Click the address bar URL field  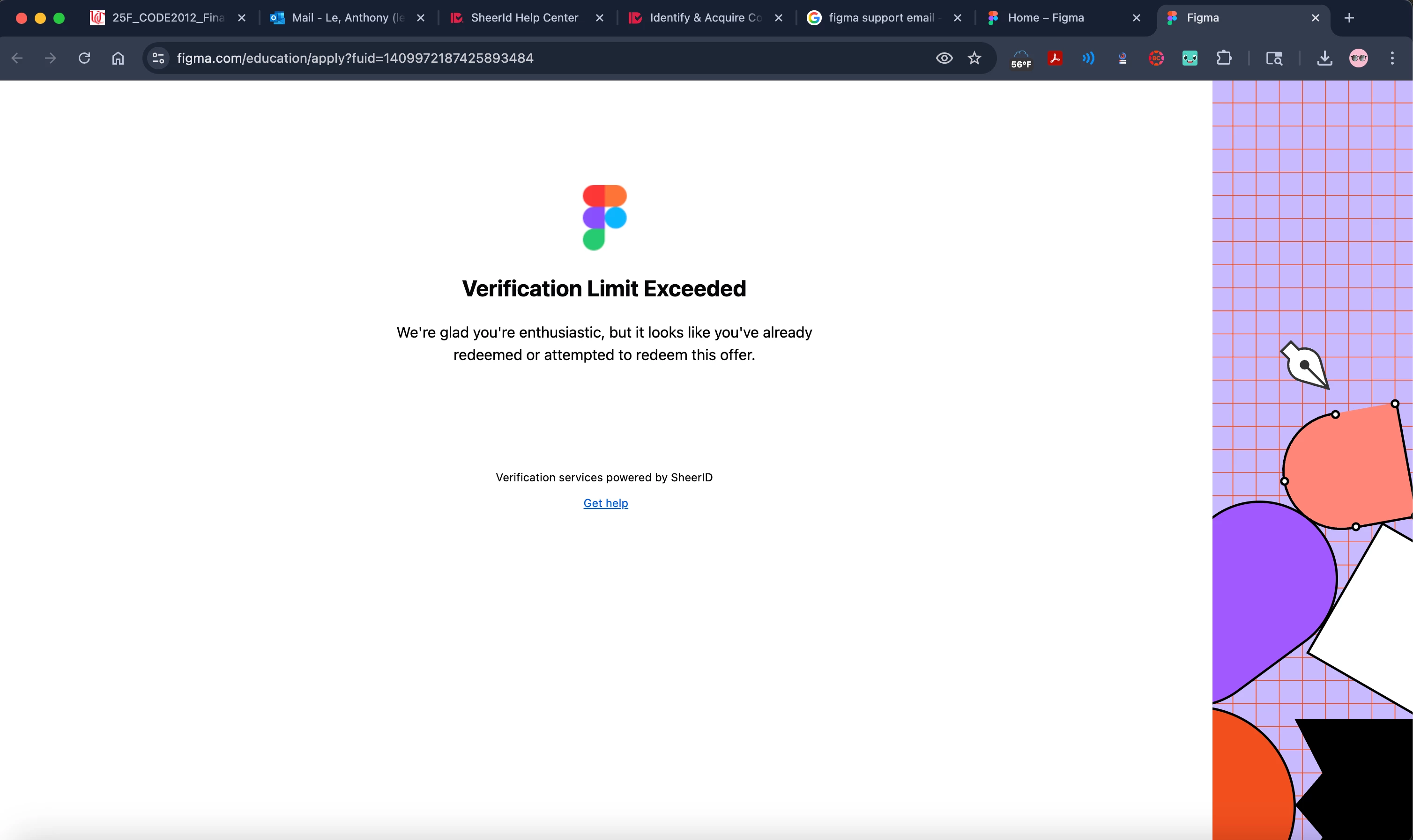510,58
